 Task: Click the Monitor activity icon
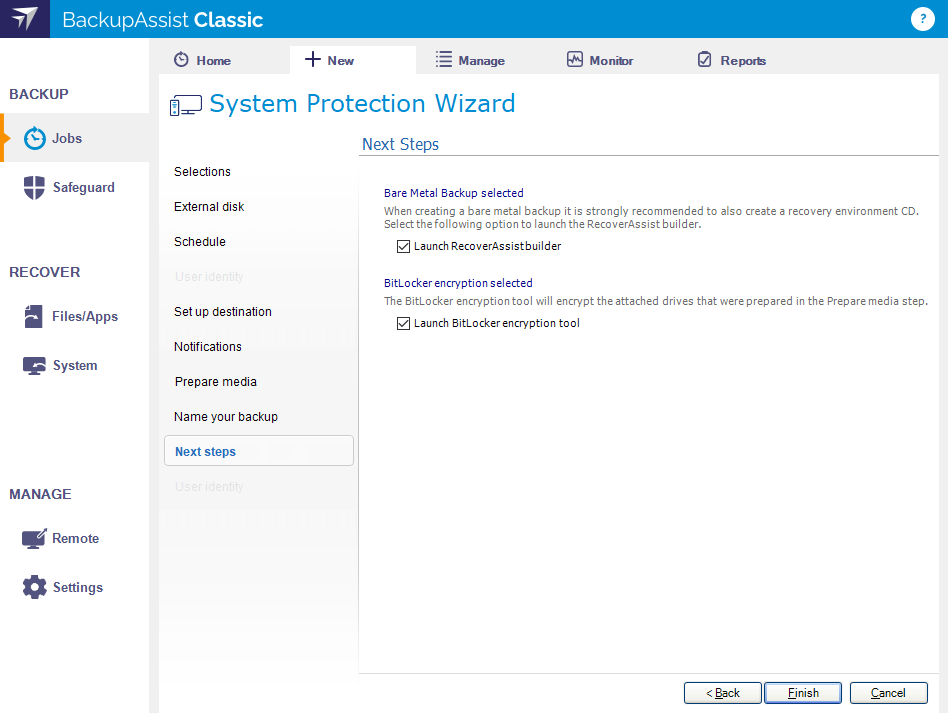tap(574, 59)
